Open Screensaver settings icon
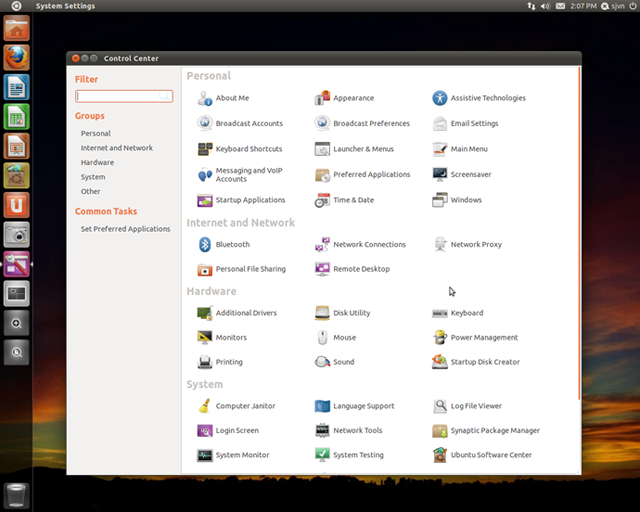Viewport: 640px width, 512px height. (440, 174)
